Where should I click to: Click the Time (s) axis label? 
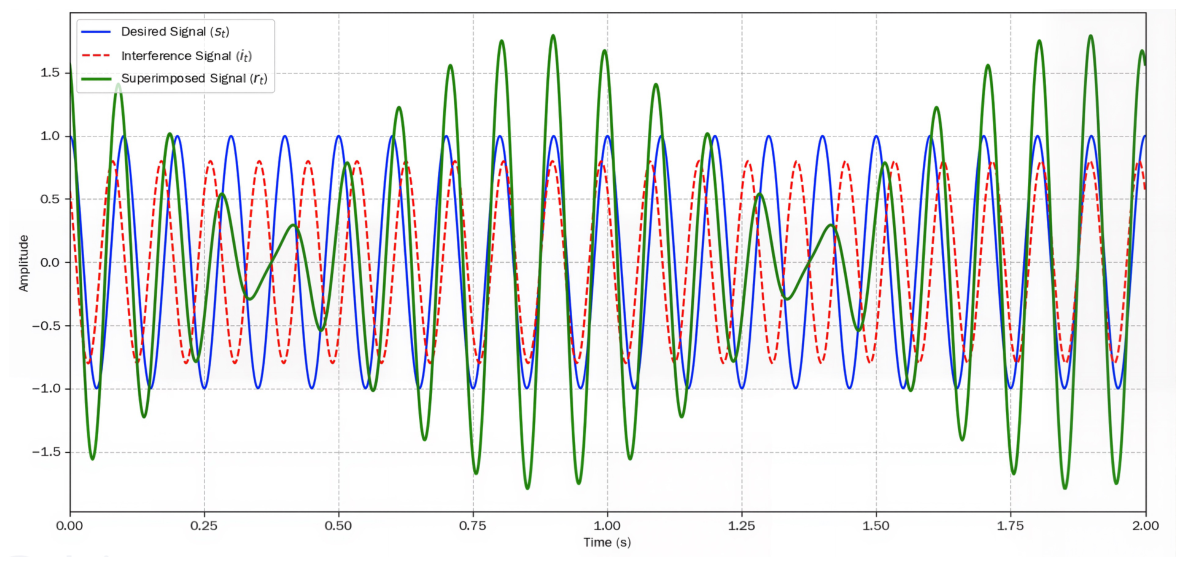coord(607,543)
